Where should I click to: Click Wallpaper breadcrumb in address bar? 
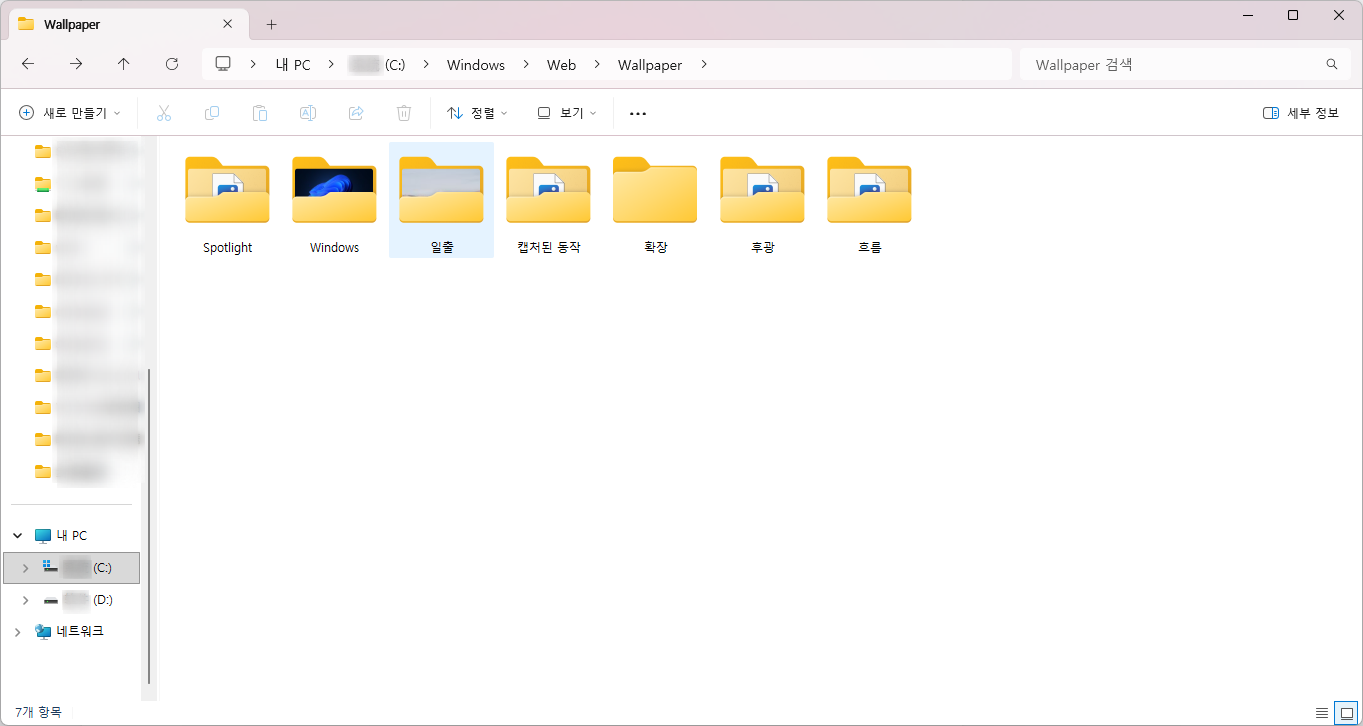pos(650,65)
